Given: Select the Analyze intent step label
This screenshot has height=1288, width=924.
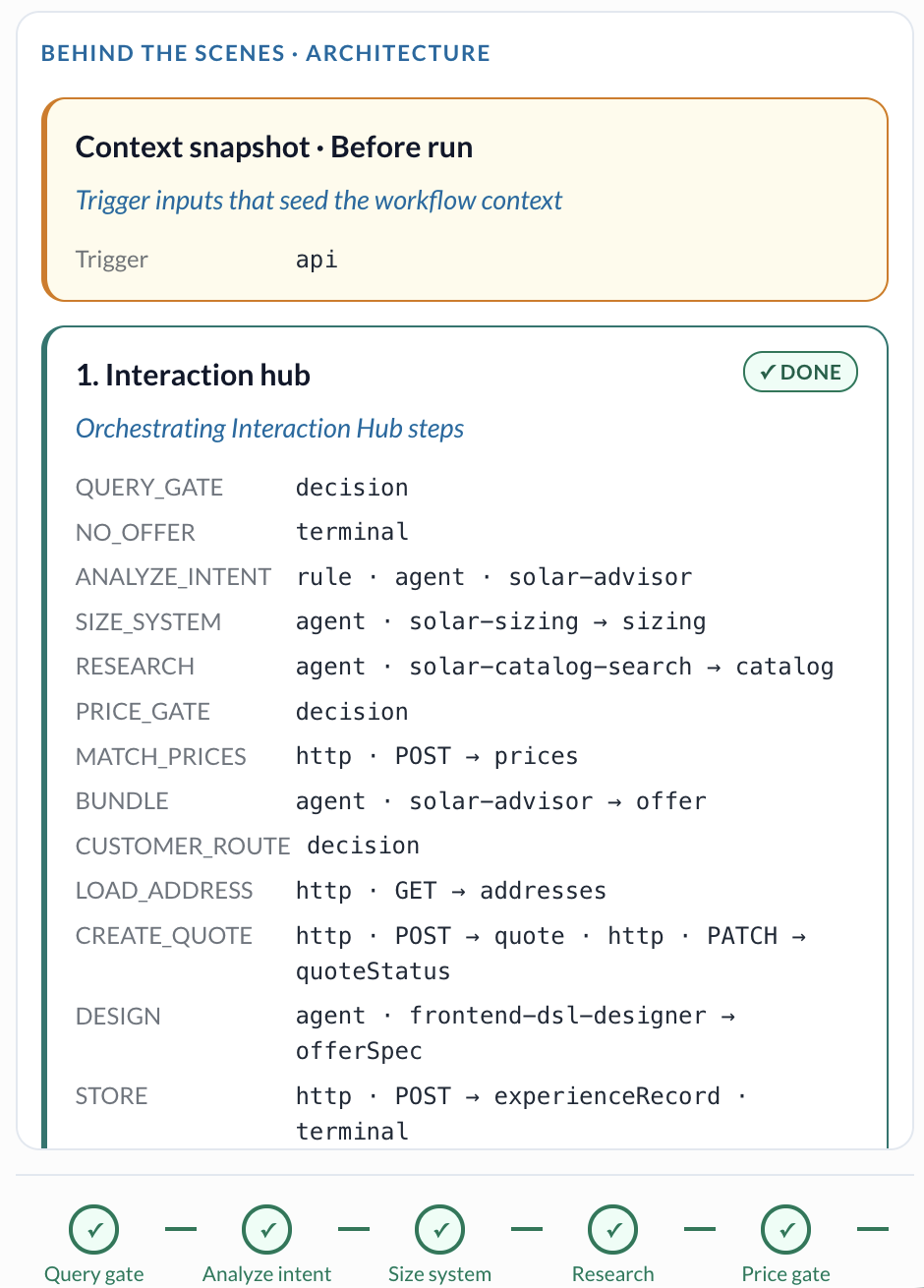Looking at the screenshot, I should tap(267, 1274).
